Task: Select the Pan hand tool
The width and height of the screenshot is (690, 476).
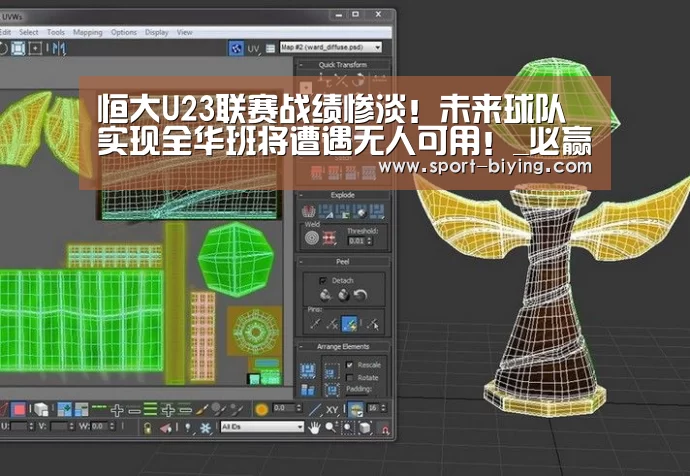Action: point(314,428)
